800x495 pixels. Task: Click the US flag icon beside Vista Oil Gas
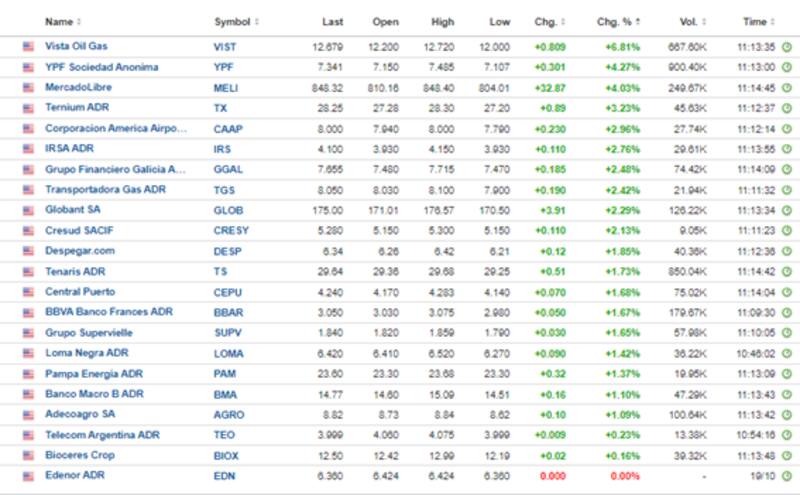[28, 46]
